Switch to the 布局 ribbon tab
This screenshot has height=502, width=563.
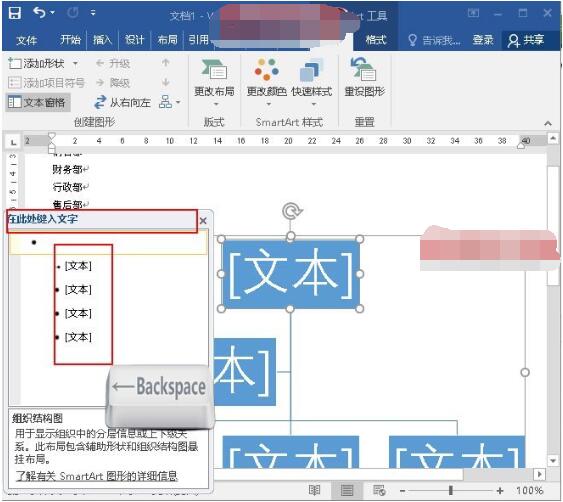167,39
